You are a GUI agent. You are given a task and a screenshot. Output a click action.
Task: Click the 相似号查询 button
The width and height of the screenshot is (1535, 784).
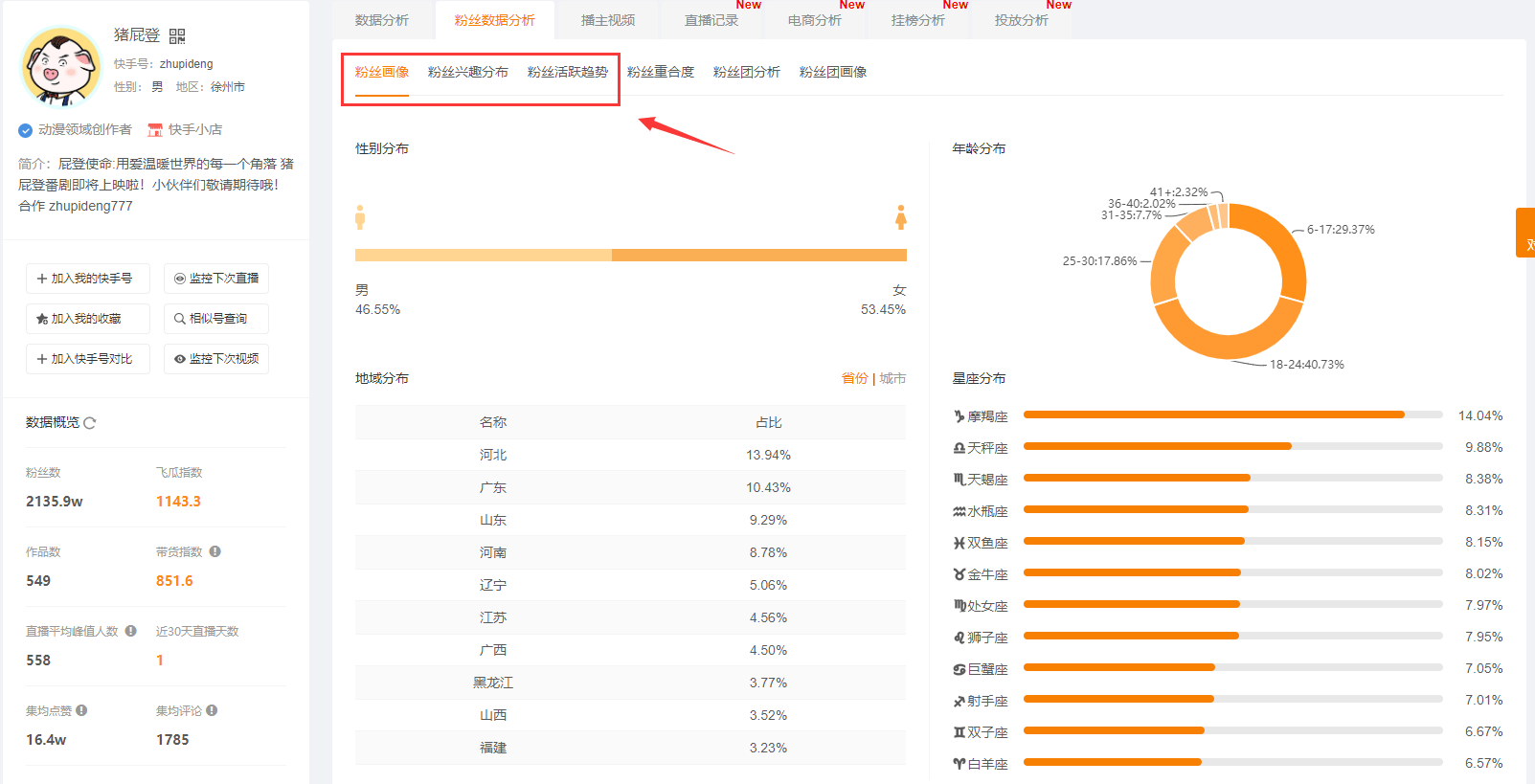click(x=216, y=319)
